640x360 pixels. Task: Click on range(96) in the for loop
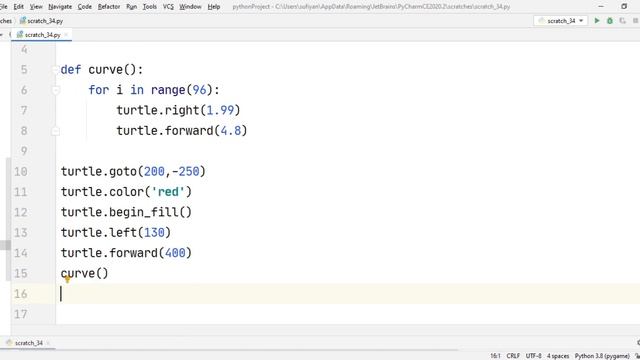[182, 90]
